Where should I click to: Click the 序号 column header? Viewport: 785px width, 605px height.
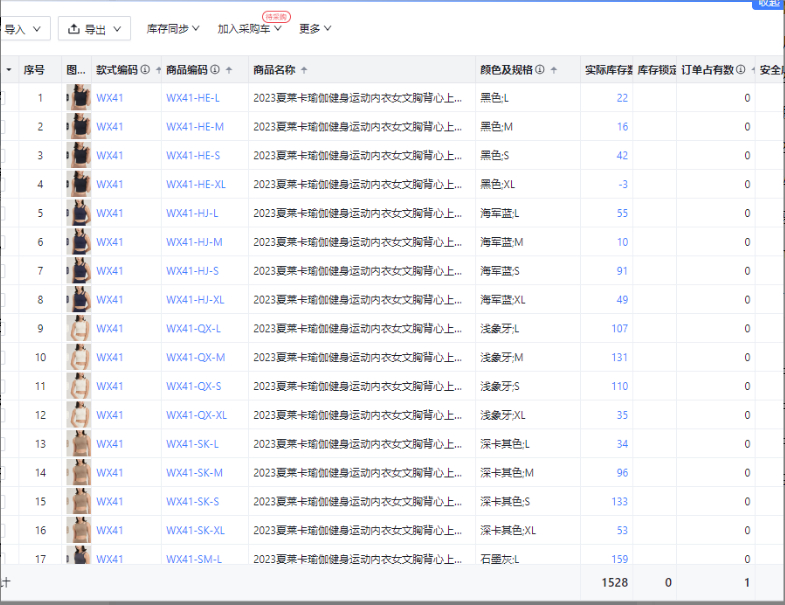[35, 70]
